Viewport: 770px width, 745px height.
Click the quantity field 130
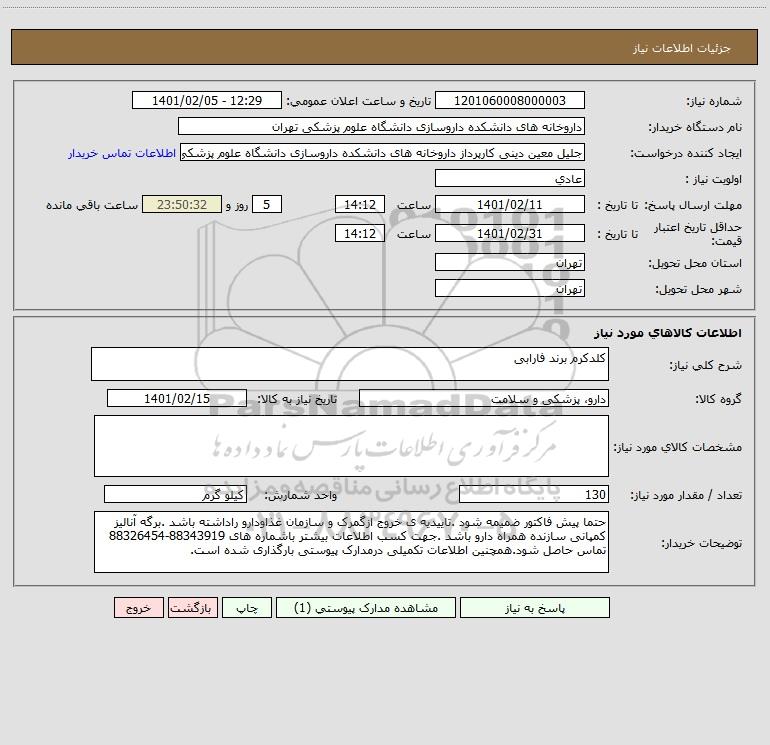click(x=534, y=495)
